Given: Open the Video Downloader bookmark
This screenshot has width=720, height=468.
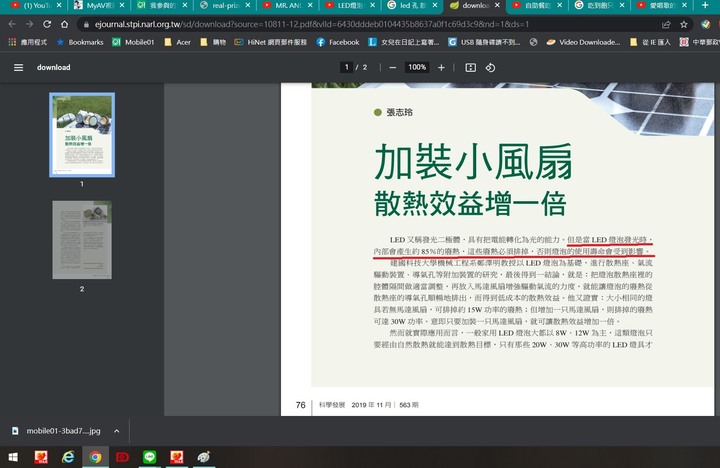Looking at the screenshot, I should (x=583, y=42).
